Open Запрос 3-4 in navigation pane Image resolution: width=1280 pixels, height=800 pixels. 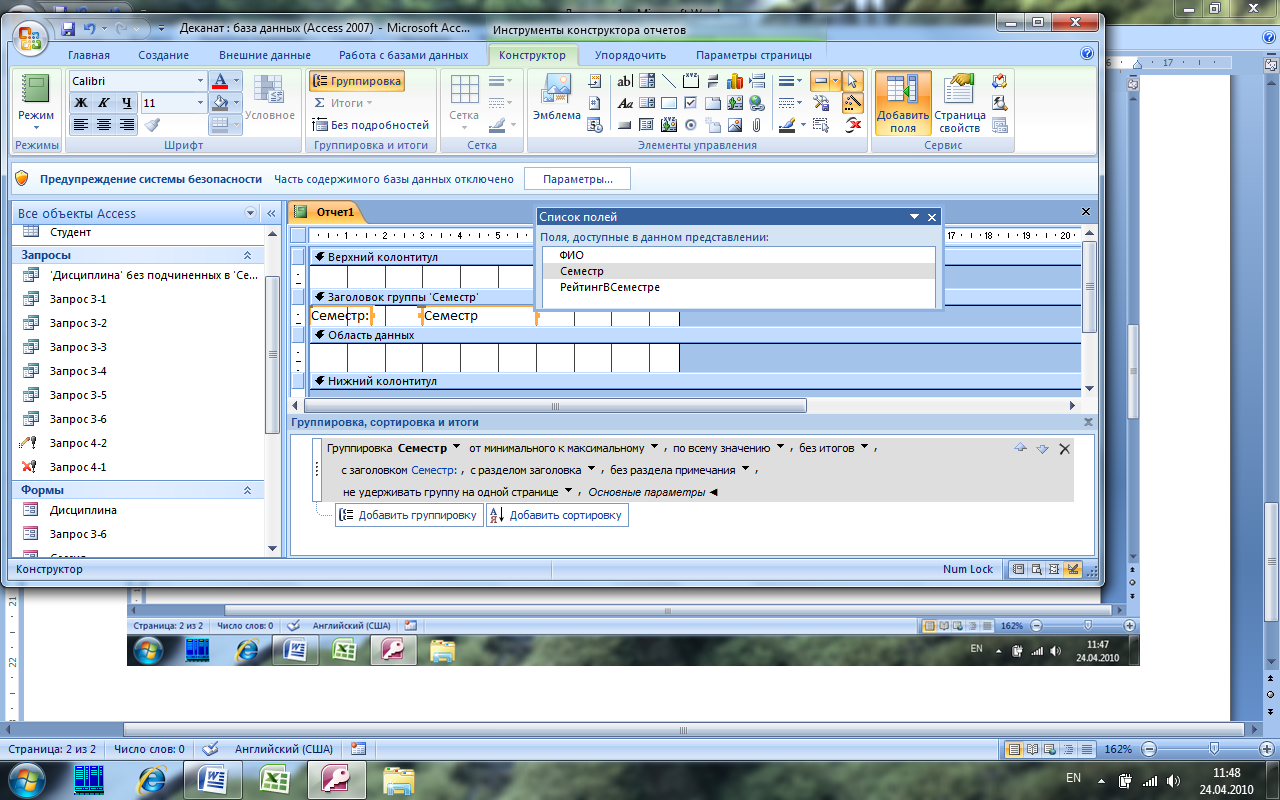pos(78,371)
